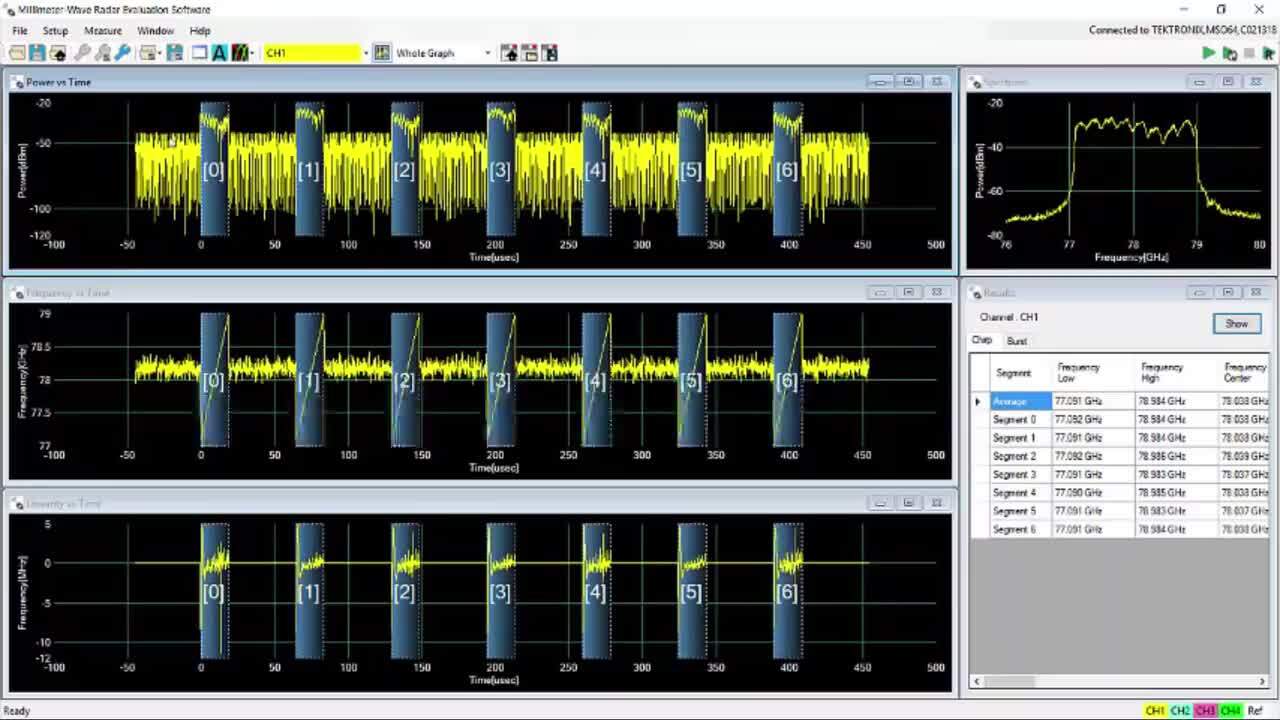Switch to the Burst tab

tap(1016, 341)
